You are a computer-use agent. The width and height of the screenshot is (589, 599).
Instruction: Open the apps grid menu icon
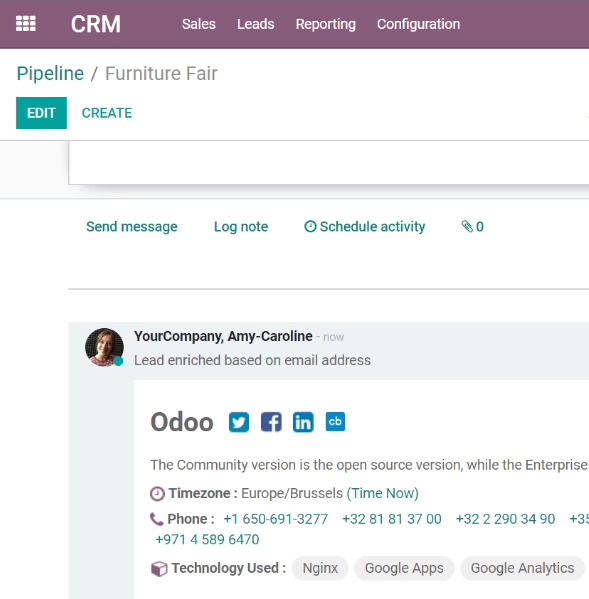[x=26, y=24]
